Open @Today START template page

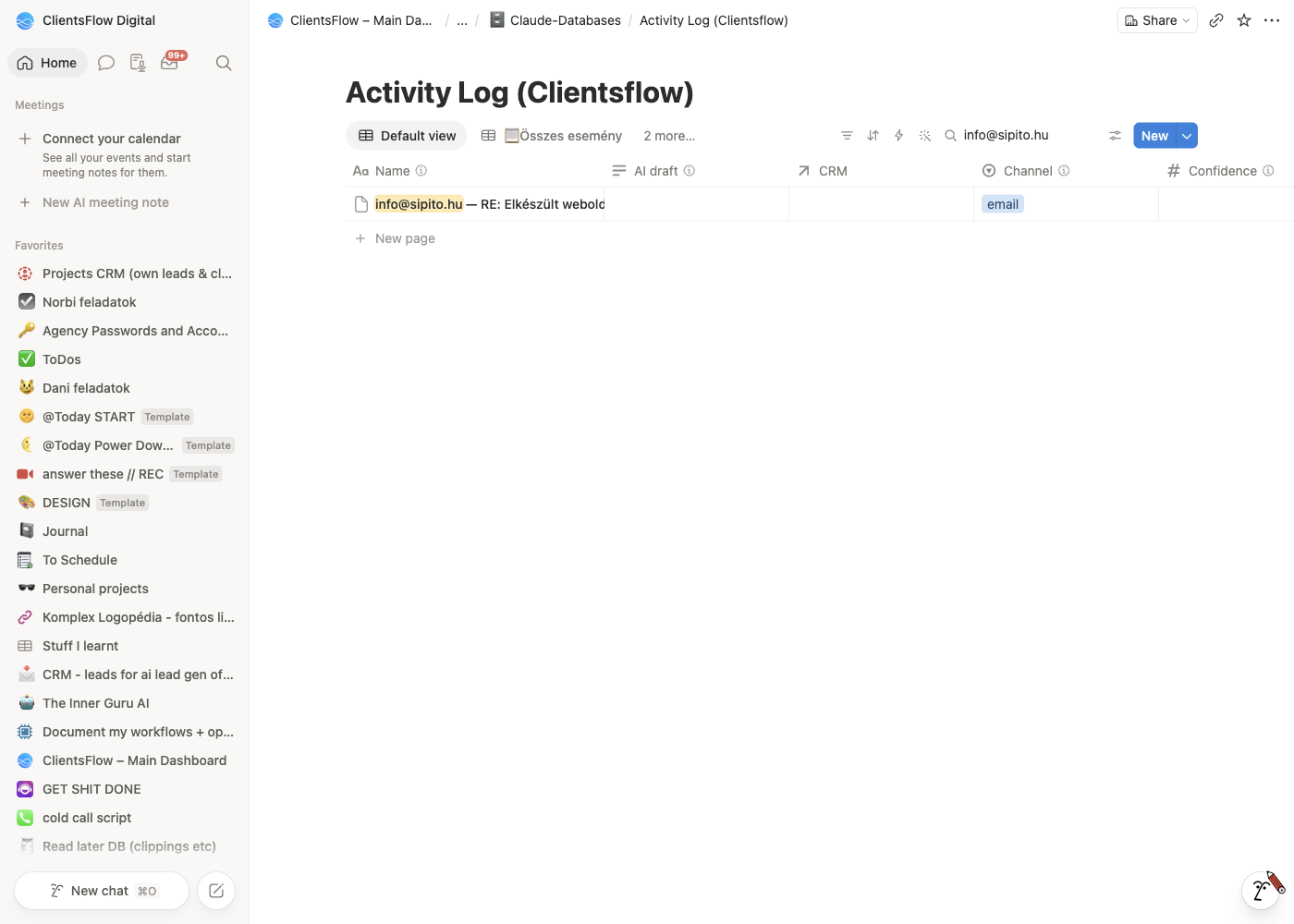click(125, 417)
